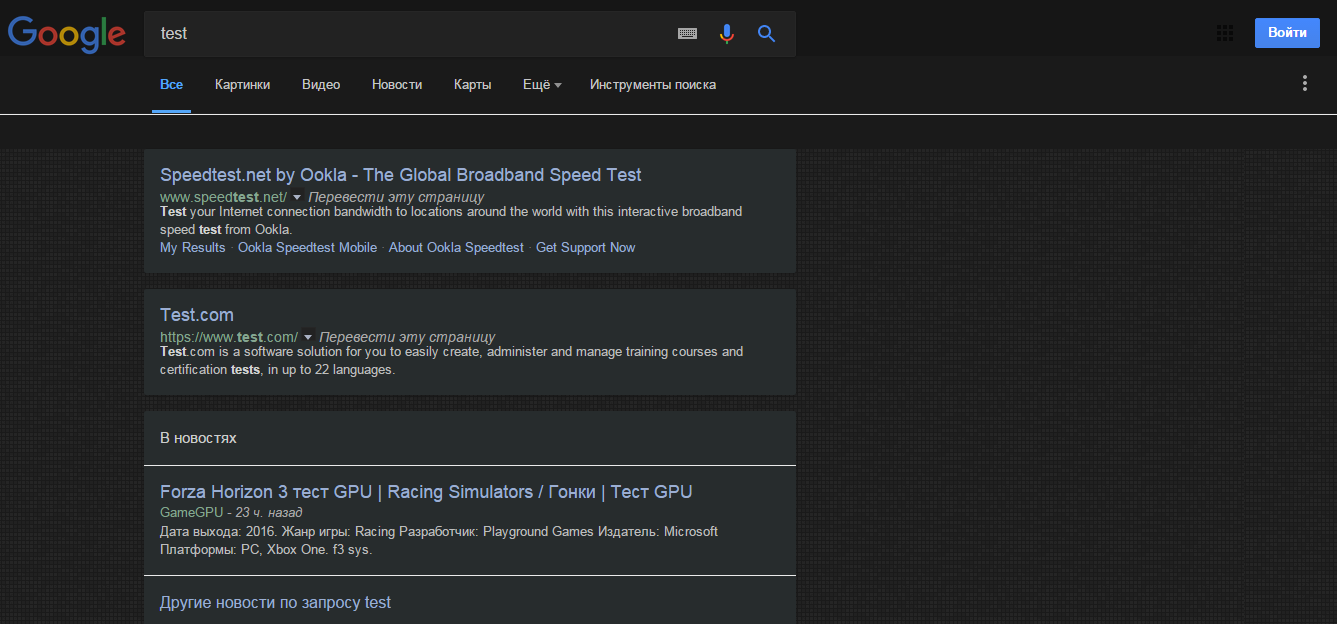Click the GameGPU source label

point(191,513)
